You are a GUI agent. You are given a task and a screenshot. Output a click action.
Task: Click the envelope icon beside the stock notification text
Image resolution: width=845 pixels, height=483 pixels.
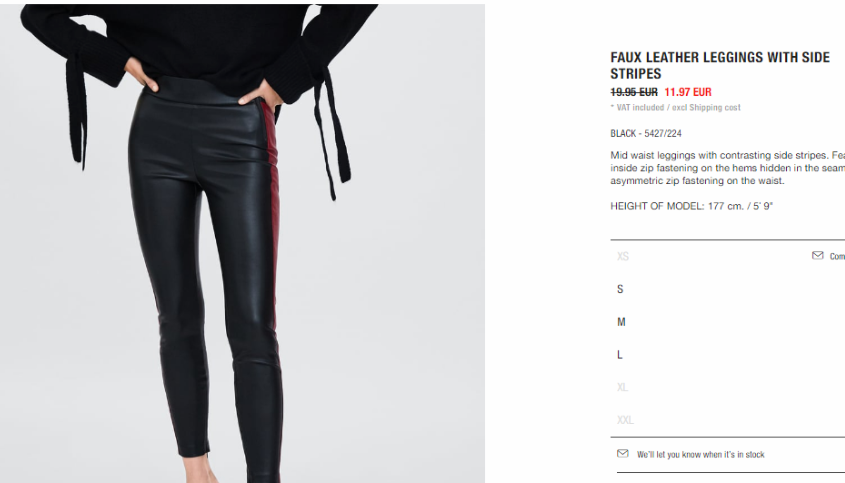click(x=622, y=453)
